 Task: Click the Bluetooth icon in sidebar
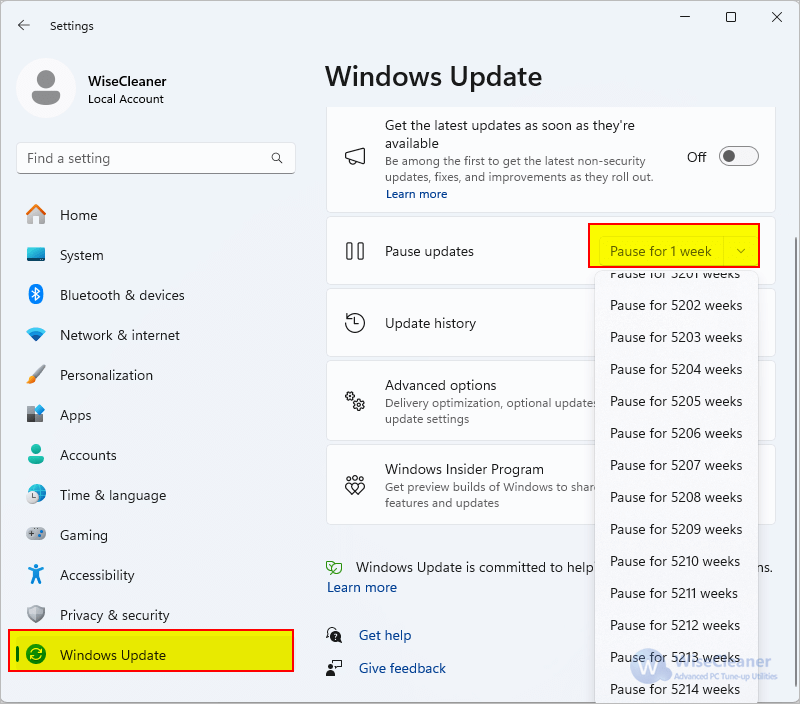(x=36, y=294)
